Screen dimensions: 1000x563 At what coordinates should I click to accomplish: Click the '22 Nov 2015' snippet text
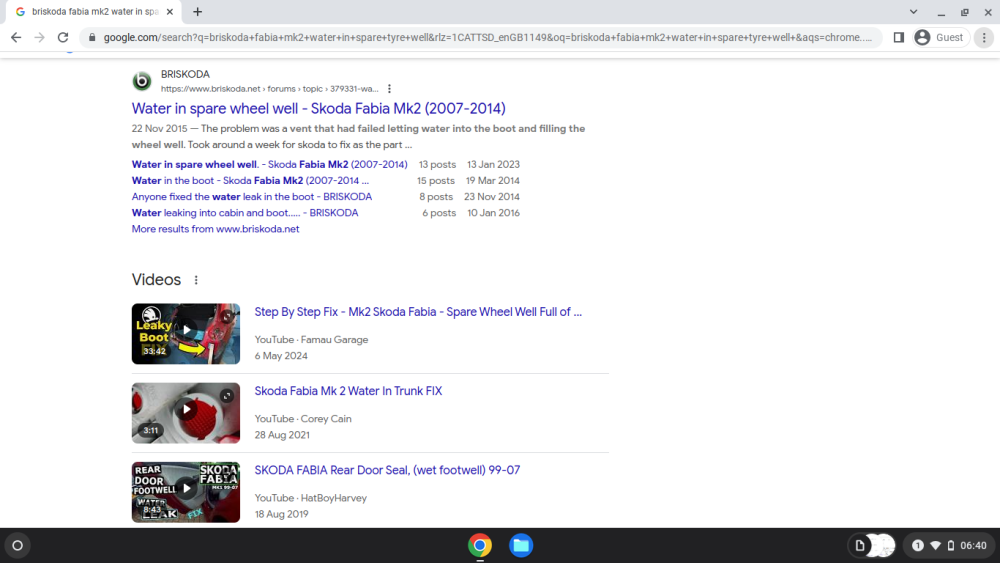[x=159, y=129]
